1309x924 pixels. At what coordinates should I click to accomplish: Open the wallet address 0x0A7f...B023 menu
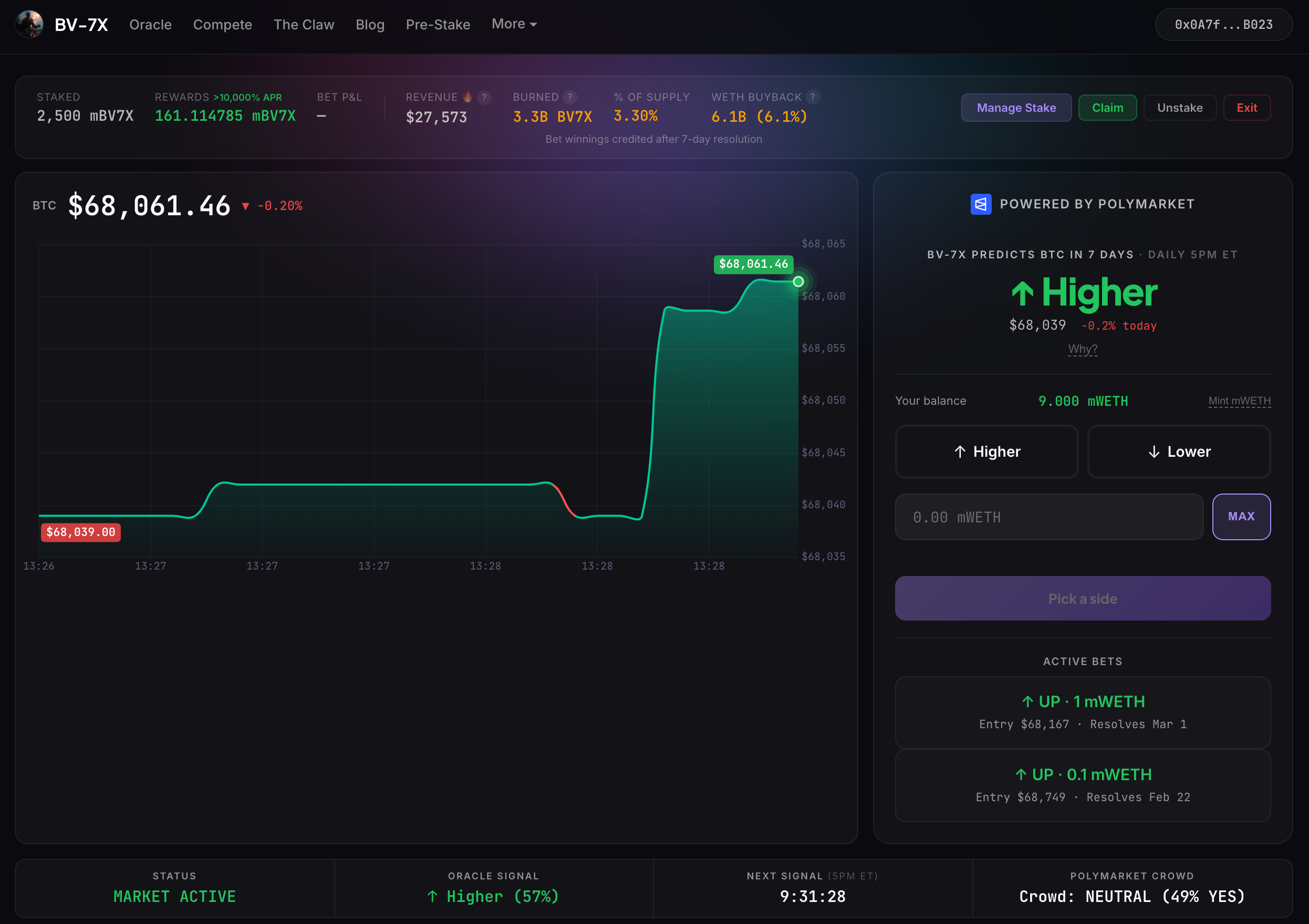pyautogui.click(x=1223, y=25)
